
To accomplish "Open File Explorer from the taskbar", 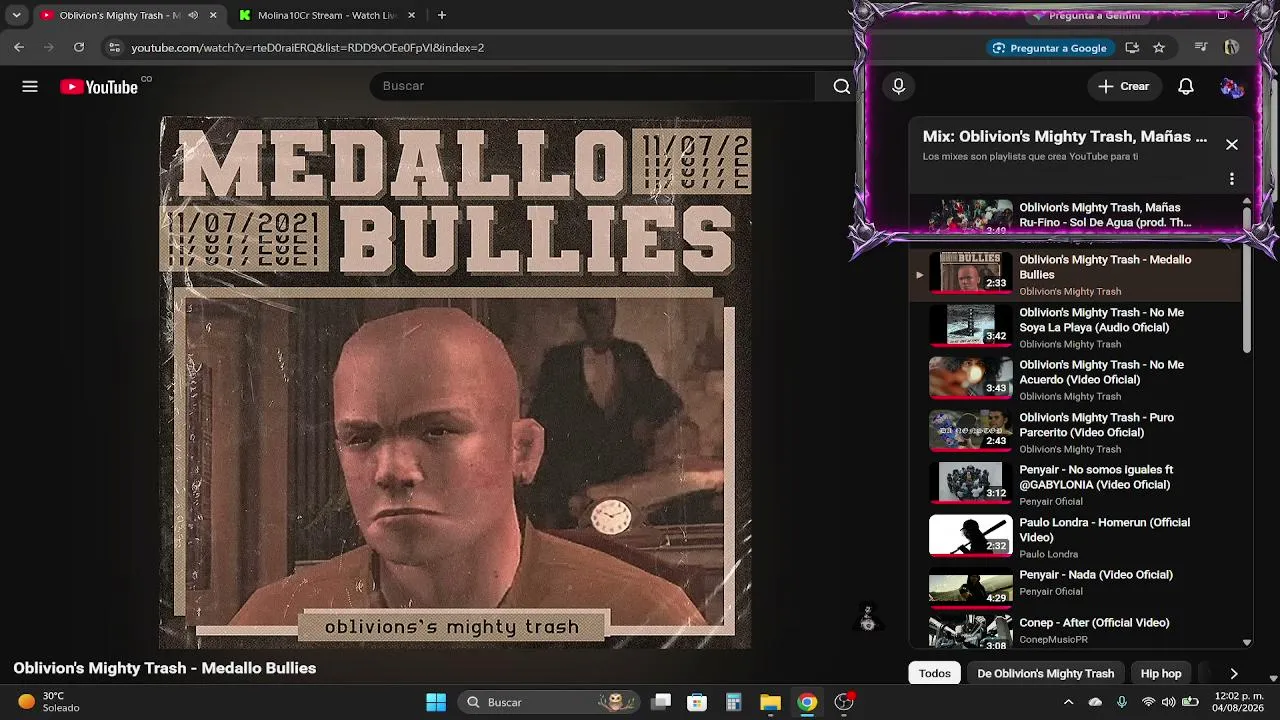I will click(x=770, y=702).
